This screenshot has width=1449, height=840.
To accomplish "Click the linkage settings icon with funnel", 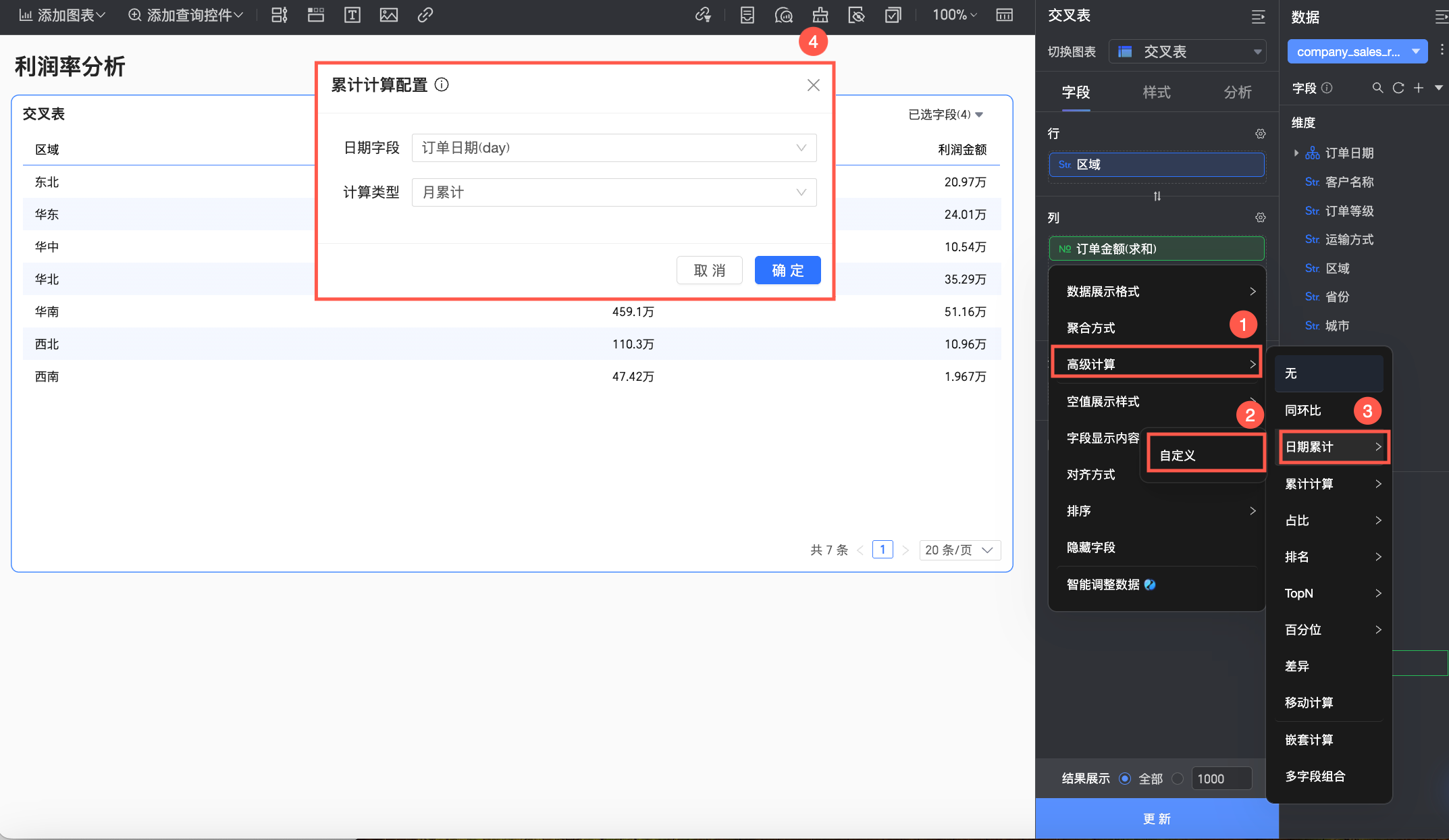I will point(704,15).
